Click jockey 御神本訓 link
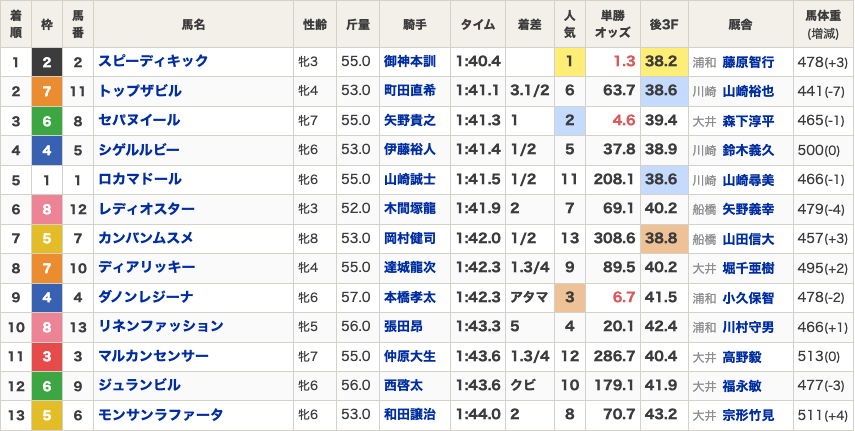This screenshot has width=855, height=431. (x=410, y=62)
